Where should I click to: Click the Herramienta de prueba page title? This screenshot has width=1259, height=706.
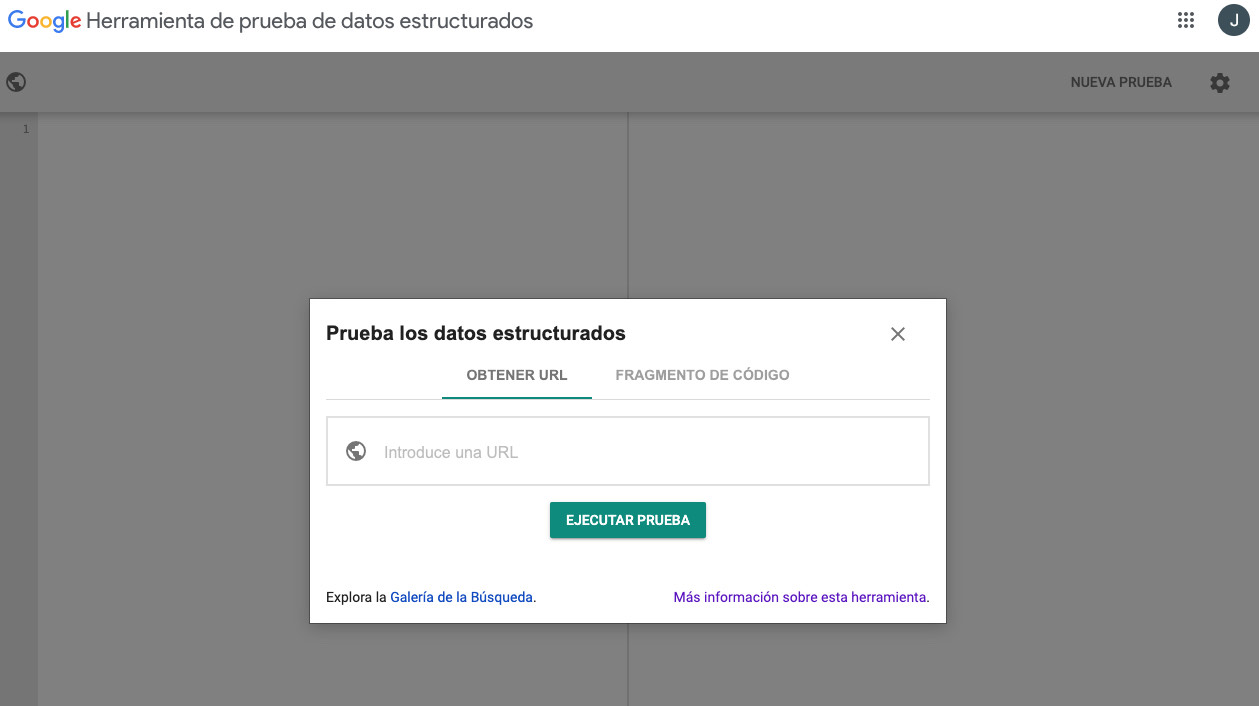pyautogui.click(x=310, y=20)
